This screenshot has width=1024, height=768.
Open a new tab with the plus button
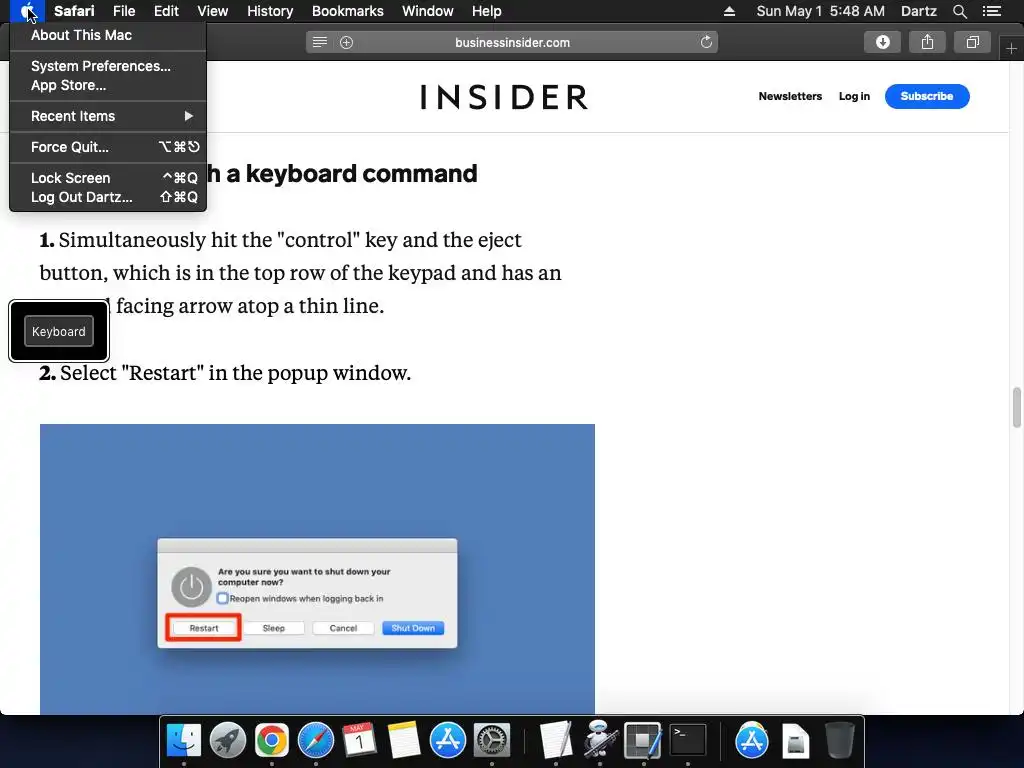click(1011, 48)
